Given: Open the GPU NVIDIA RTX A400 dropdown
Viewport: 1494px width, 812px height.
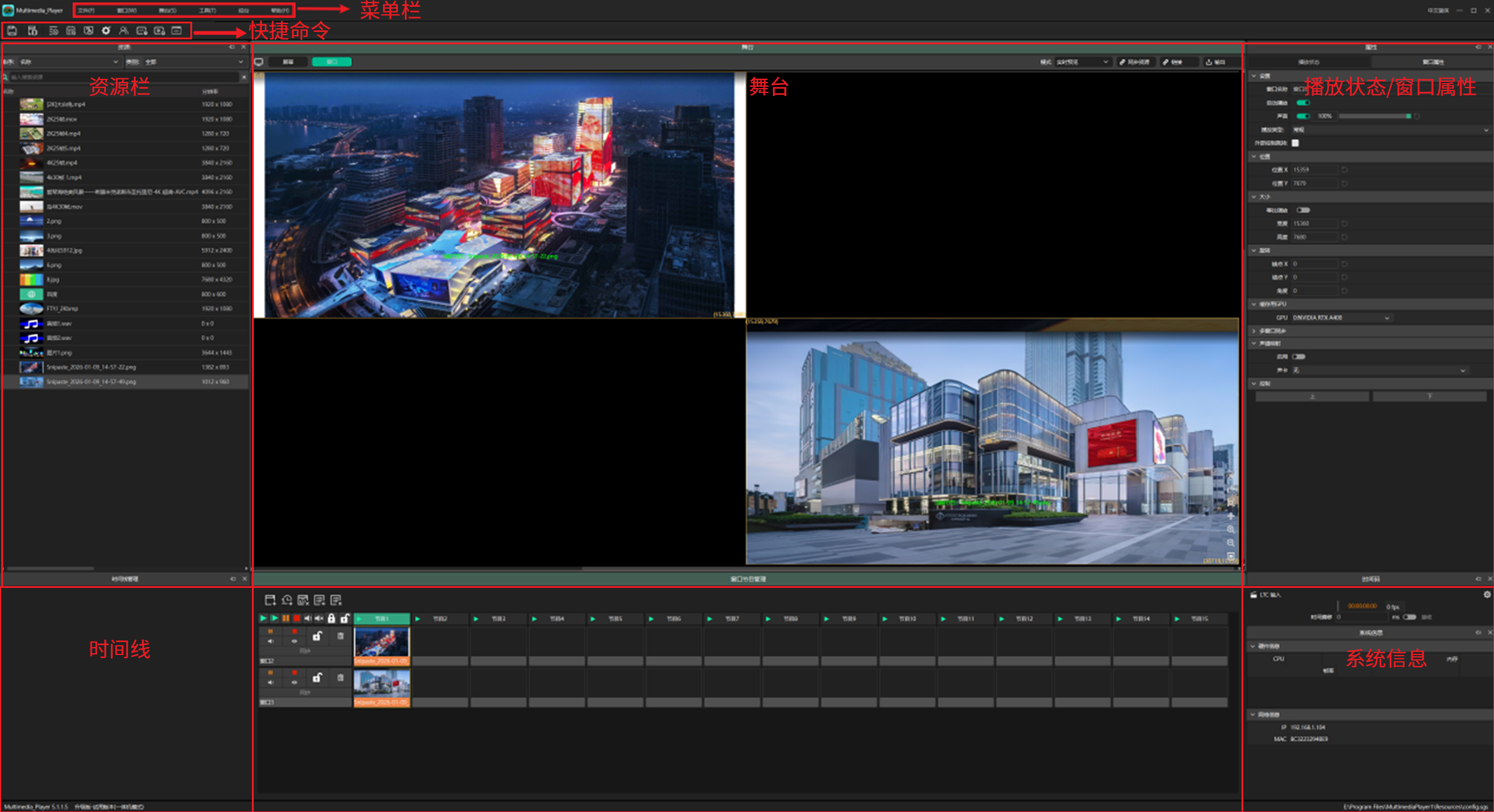Looking at the screenshot, I should 1341,318.
